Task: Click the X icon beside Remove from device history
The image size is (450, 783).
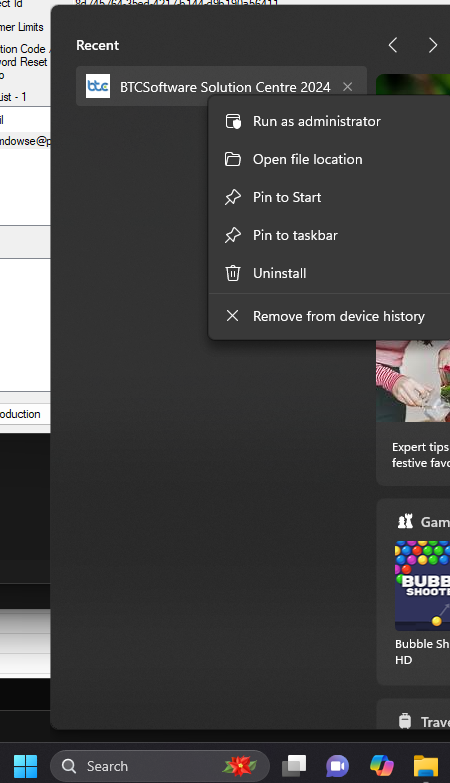Action: (x=232, y=316)
